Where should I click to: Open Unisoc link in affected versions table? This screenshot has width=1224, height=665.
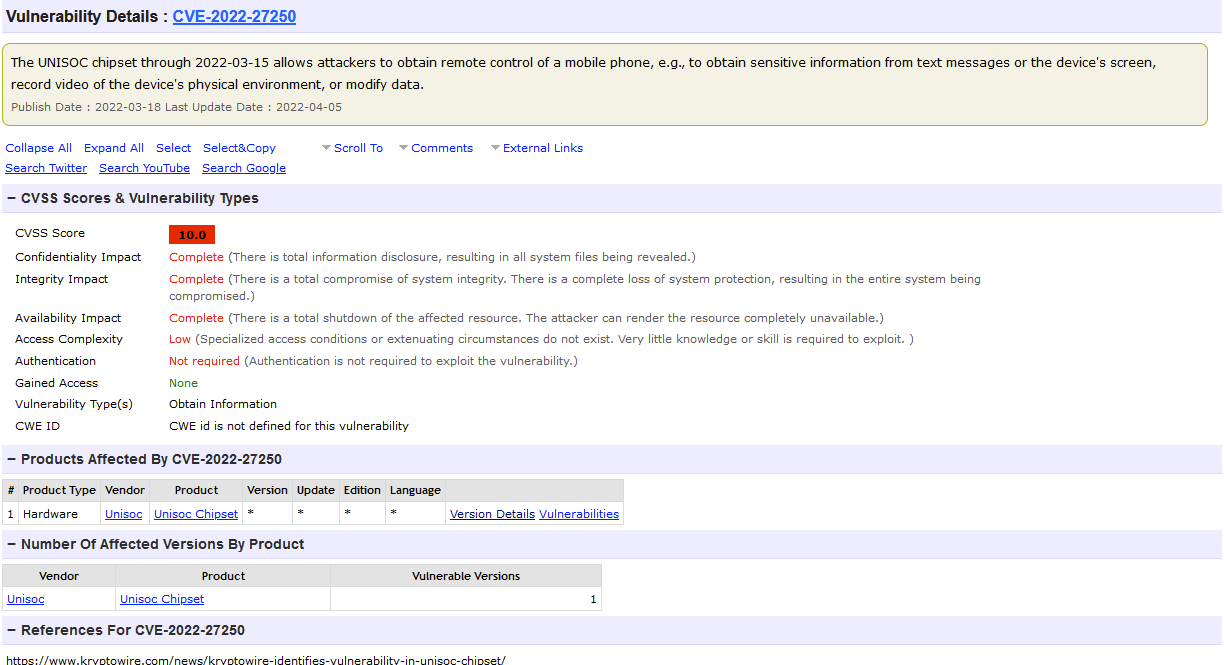[25, 599]
